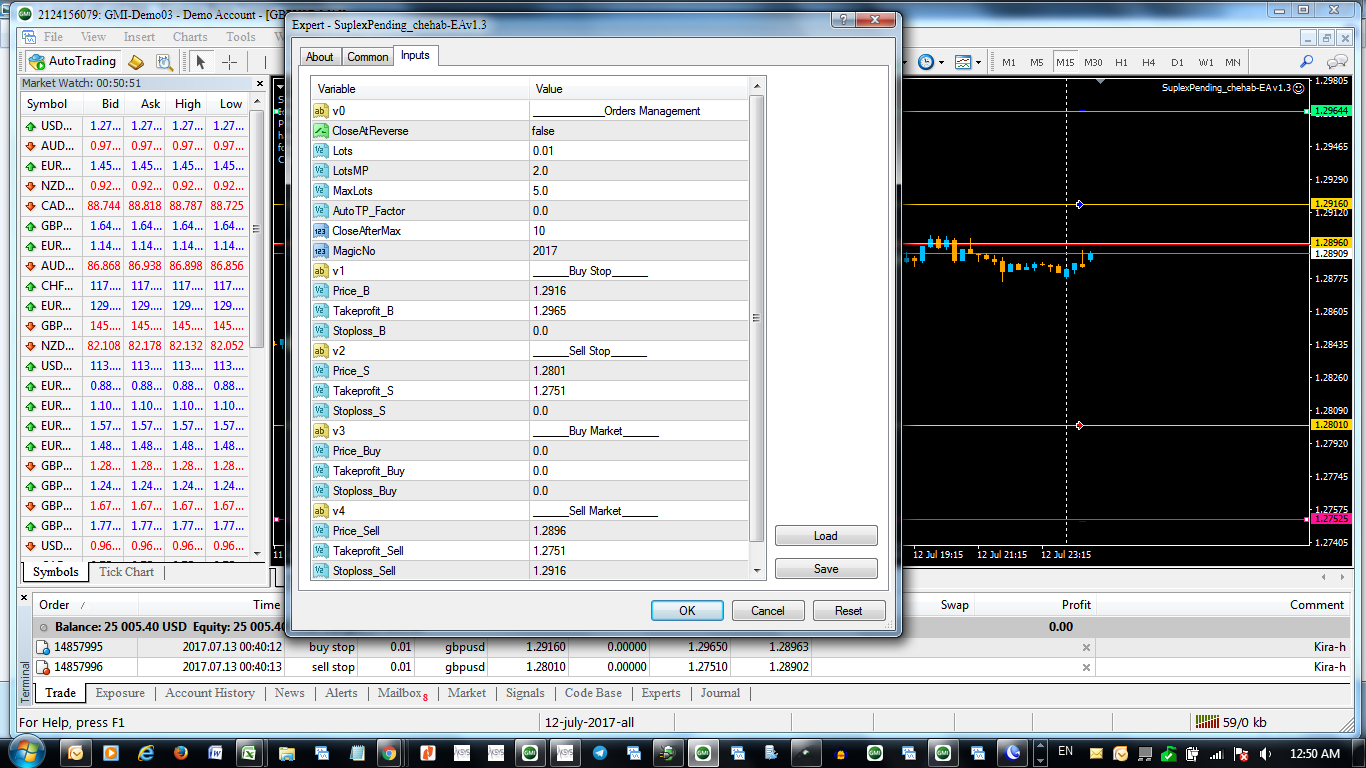Image resolution: width=1366 pixels, height=768 pixels.
Task: Expand the templates dropdown arrow
Action: [978, 62]
